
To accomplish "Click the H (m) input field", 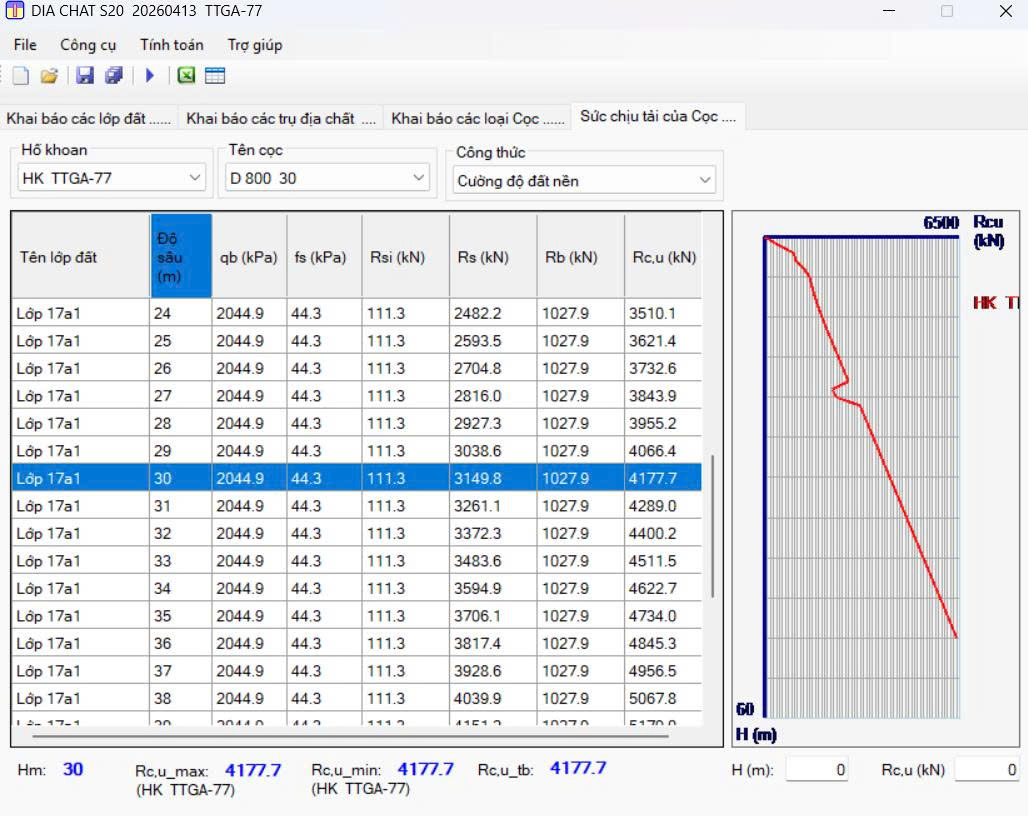I will 816,769.
